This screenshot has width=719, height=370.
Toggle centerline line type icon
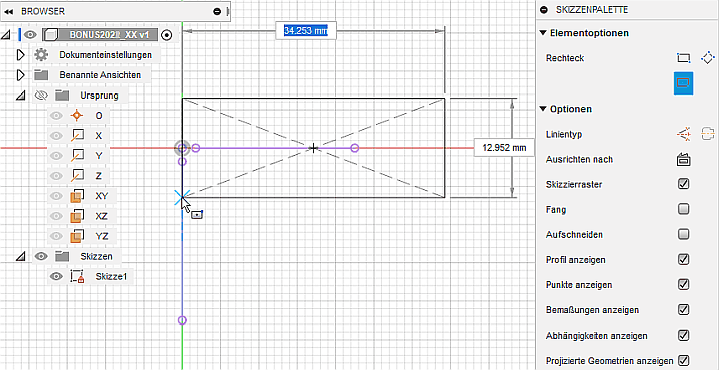coord(708,134)
